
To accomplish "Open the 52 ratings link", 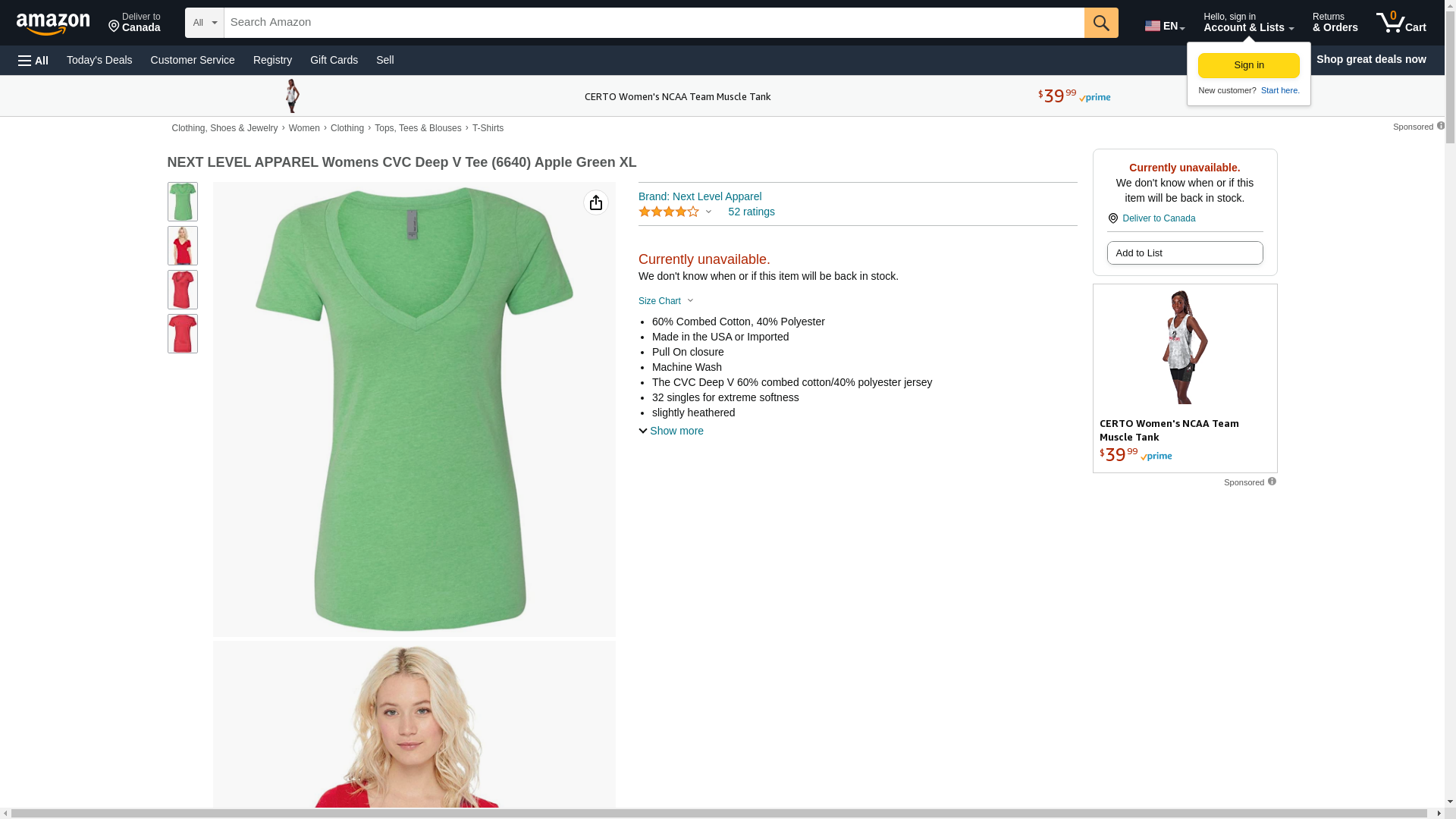I will (751, 212).
